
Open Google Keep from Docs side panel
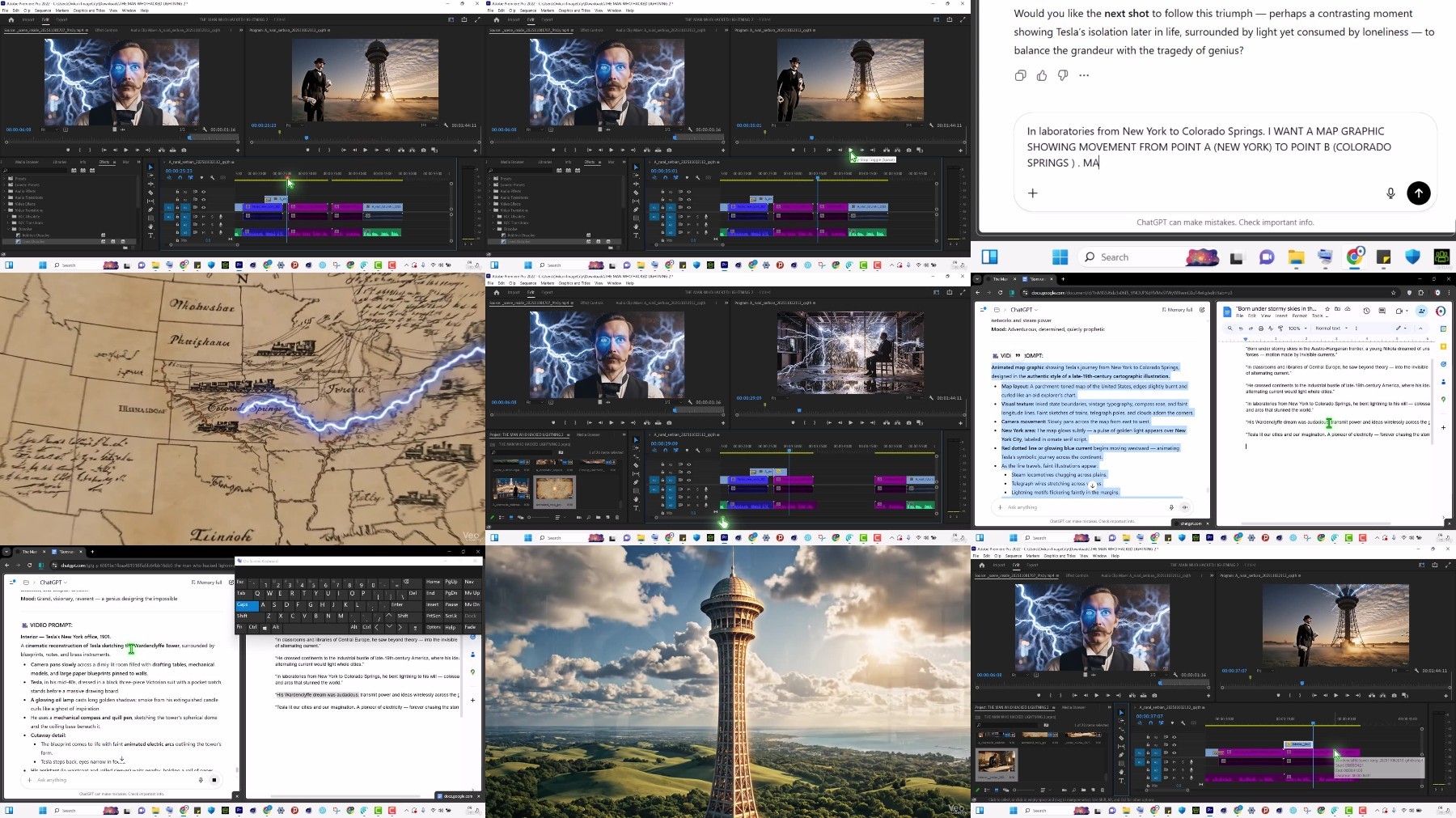(x=1441, y=346)
